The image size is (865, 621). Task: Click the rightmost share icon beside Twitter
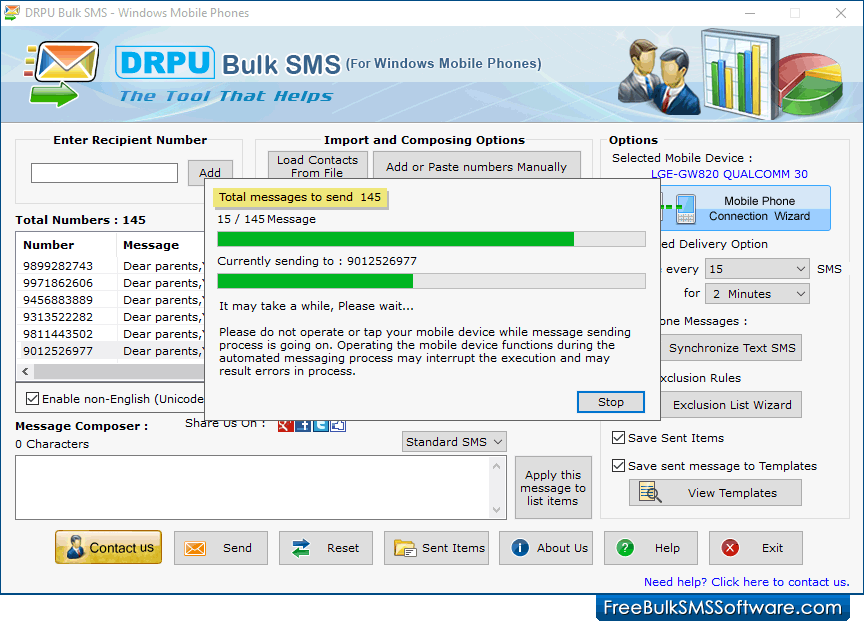click(338, 425)
